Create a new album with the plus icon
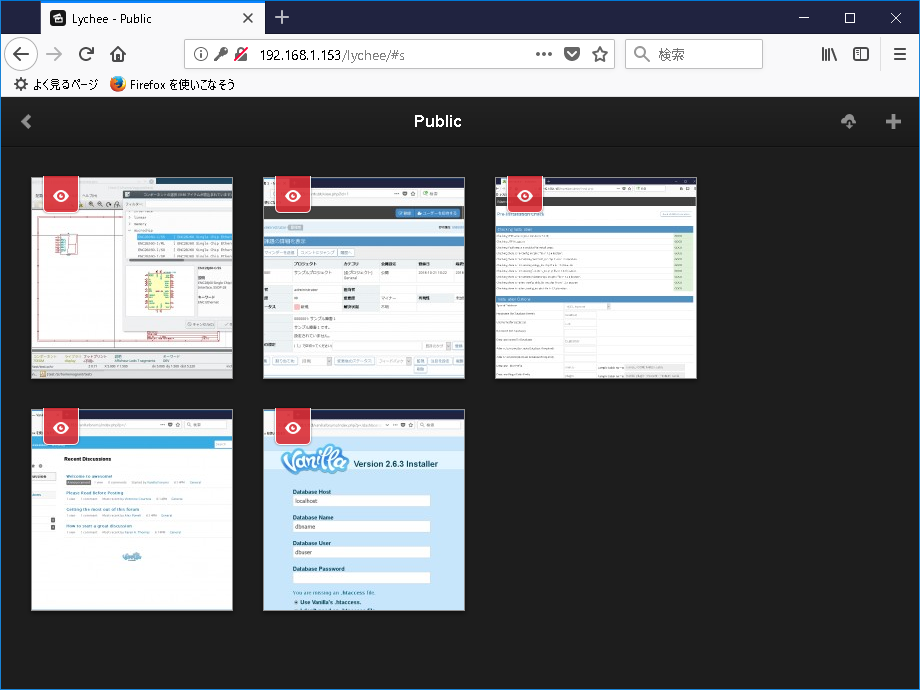 (x=892, y=121)
